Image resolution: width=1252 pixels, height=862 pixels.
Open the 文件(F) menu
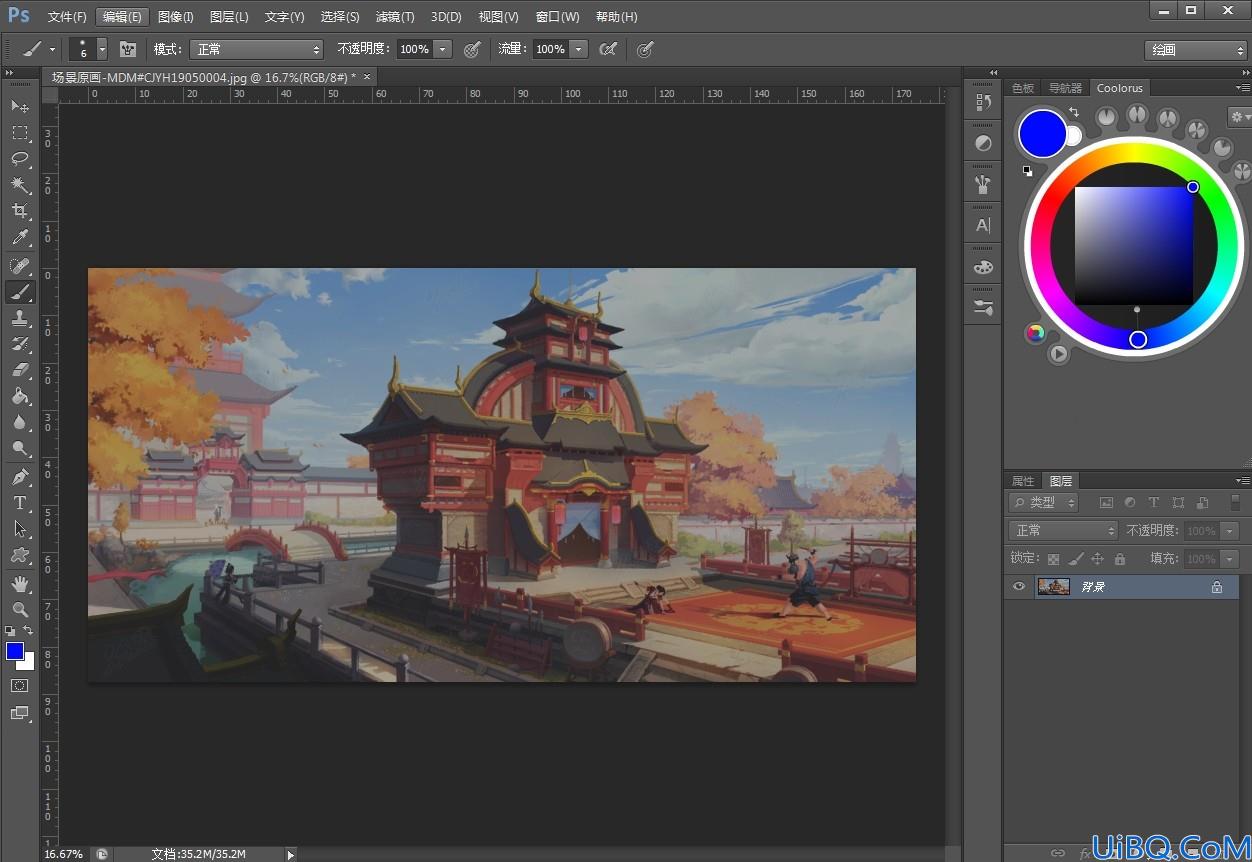[67, 17]
